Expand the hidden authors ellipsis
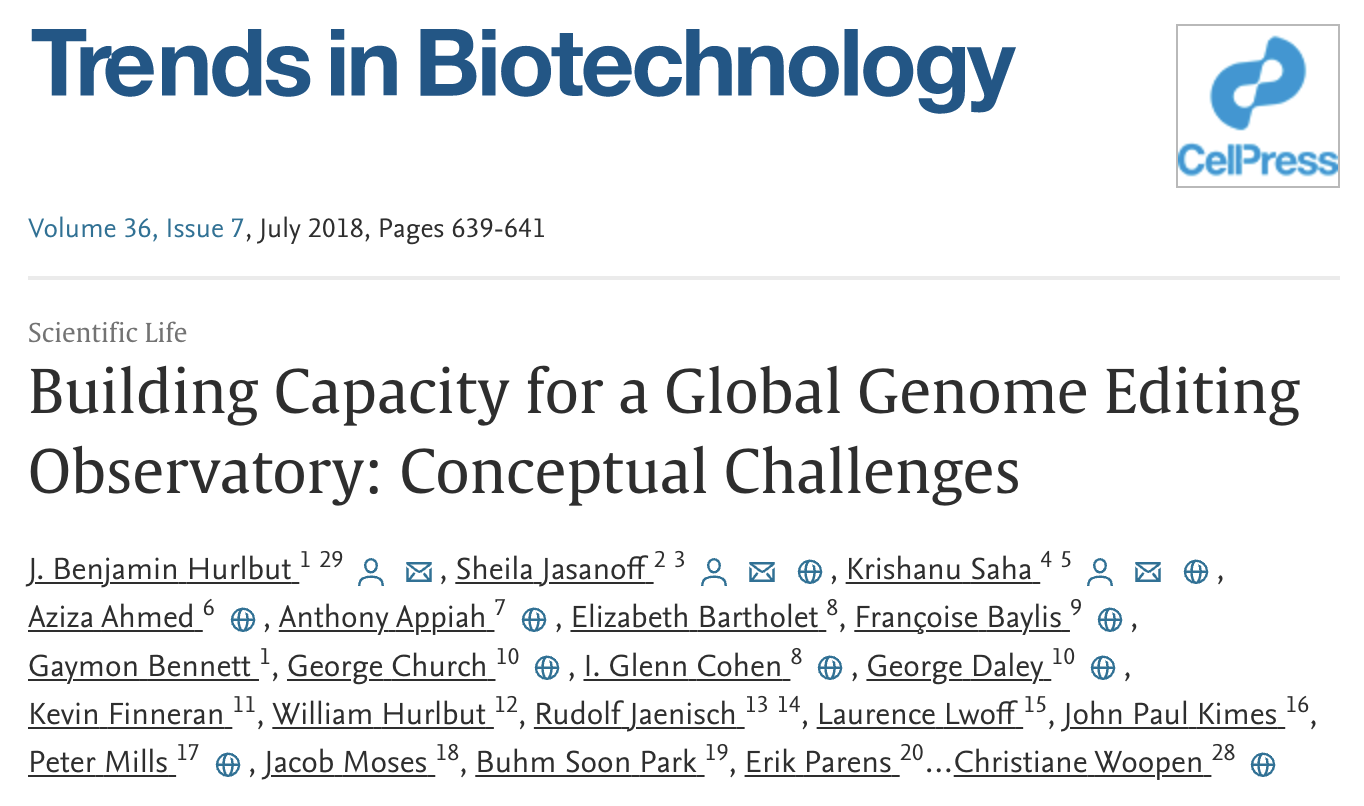This screenshot has width=1364, height=806. [x=939, y=764]
